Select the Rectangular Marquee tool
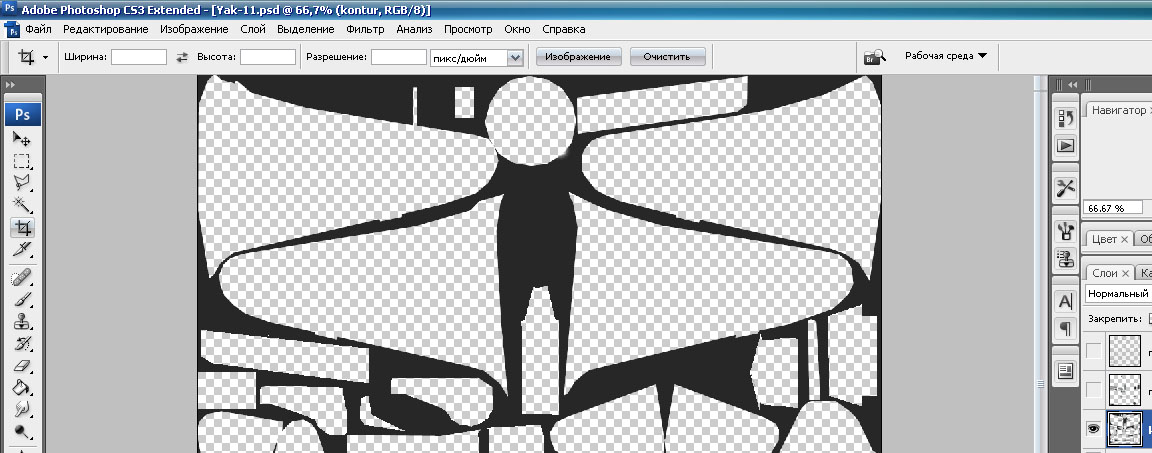1152x453 pixels. click(22, 161)
